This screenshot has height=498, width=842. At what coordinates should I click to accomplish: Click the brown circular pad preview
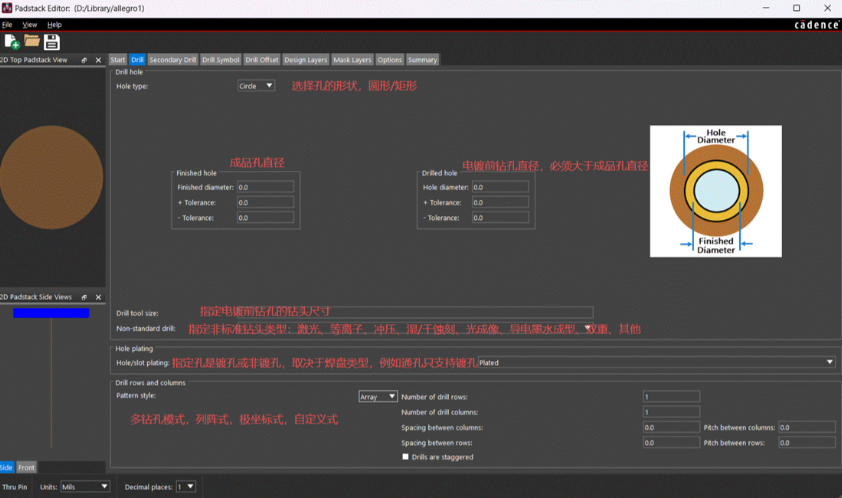(x=52, y=177)
